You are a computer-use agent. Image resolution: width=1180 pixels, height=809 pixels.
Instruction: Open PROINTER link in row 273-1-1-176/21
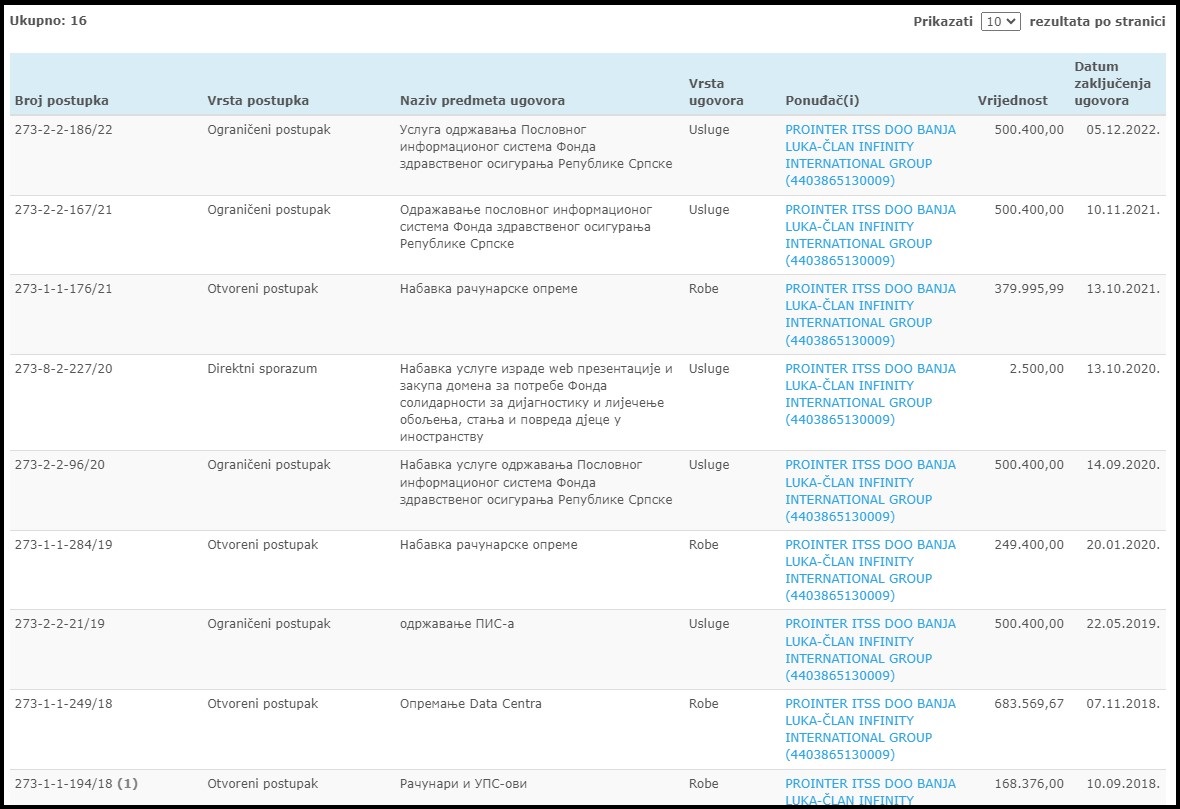pos(871,315)
